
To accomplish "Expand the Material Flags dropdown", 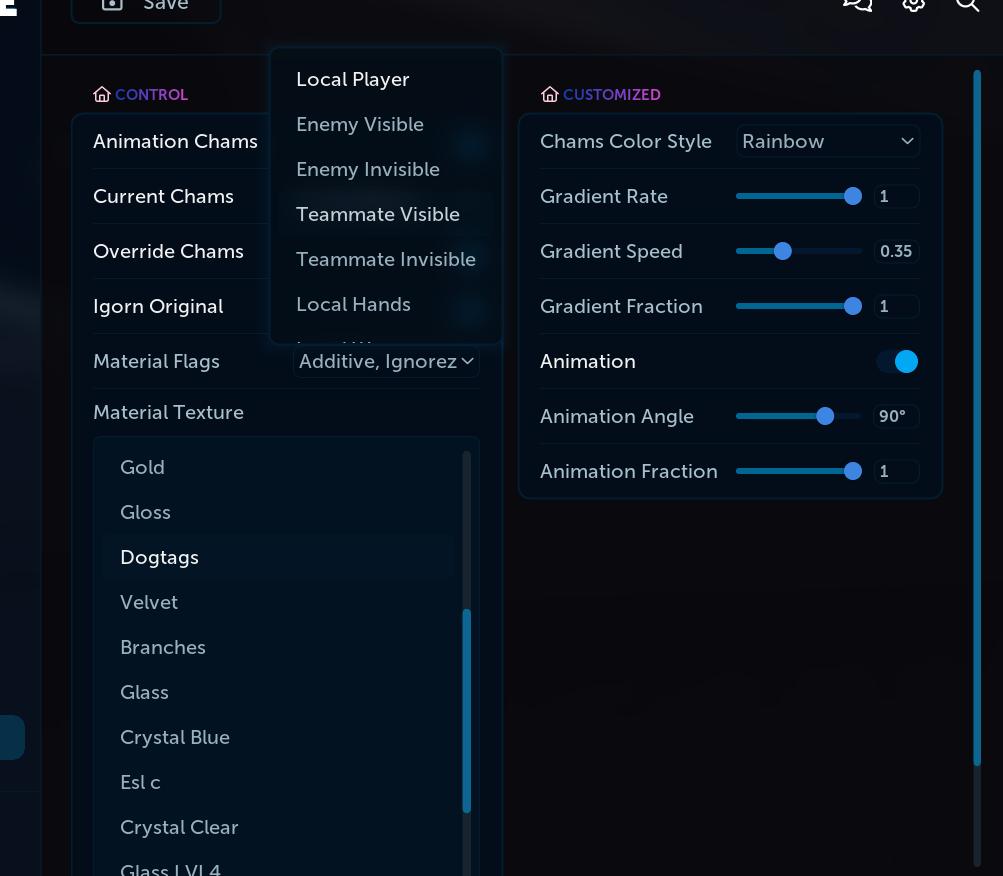I will tap(386, 361).
